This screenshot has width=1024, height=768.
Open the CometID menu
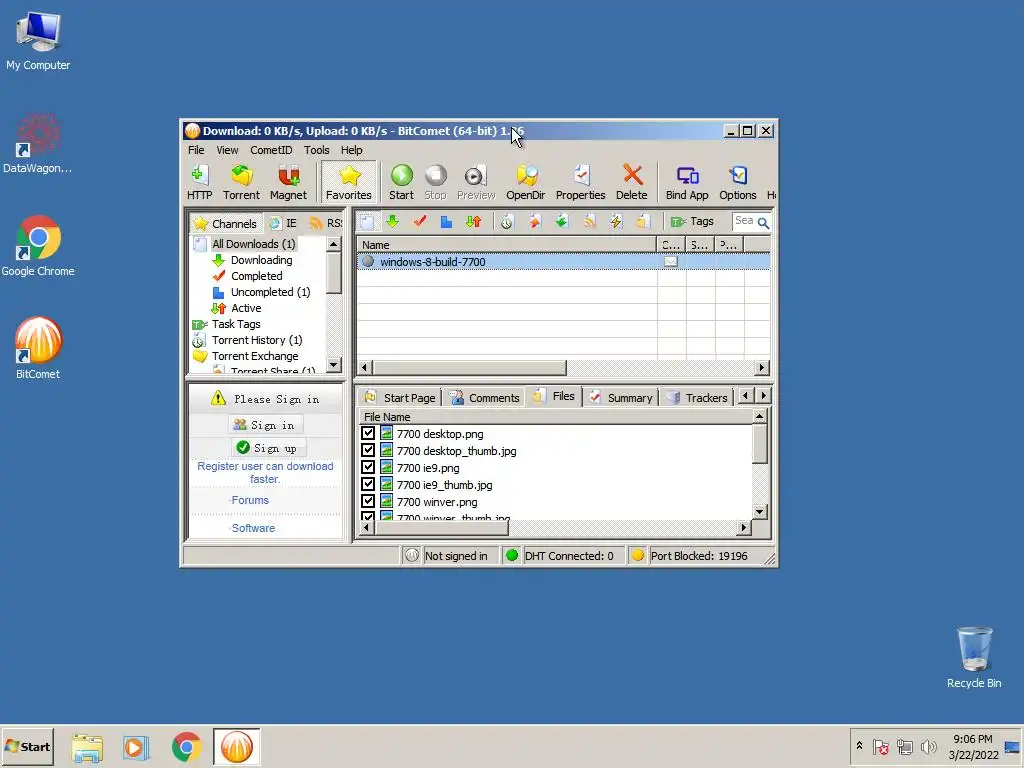pyautogui.click(x=271, y=150)
